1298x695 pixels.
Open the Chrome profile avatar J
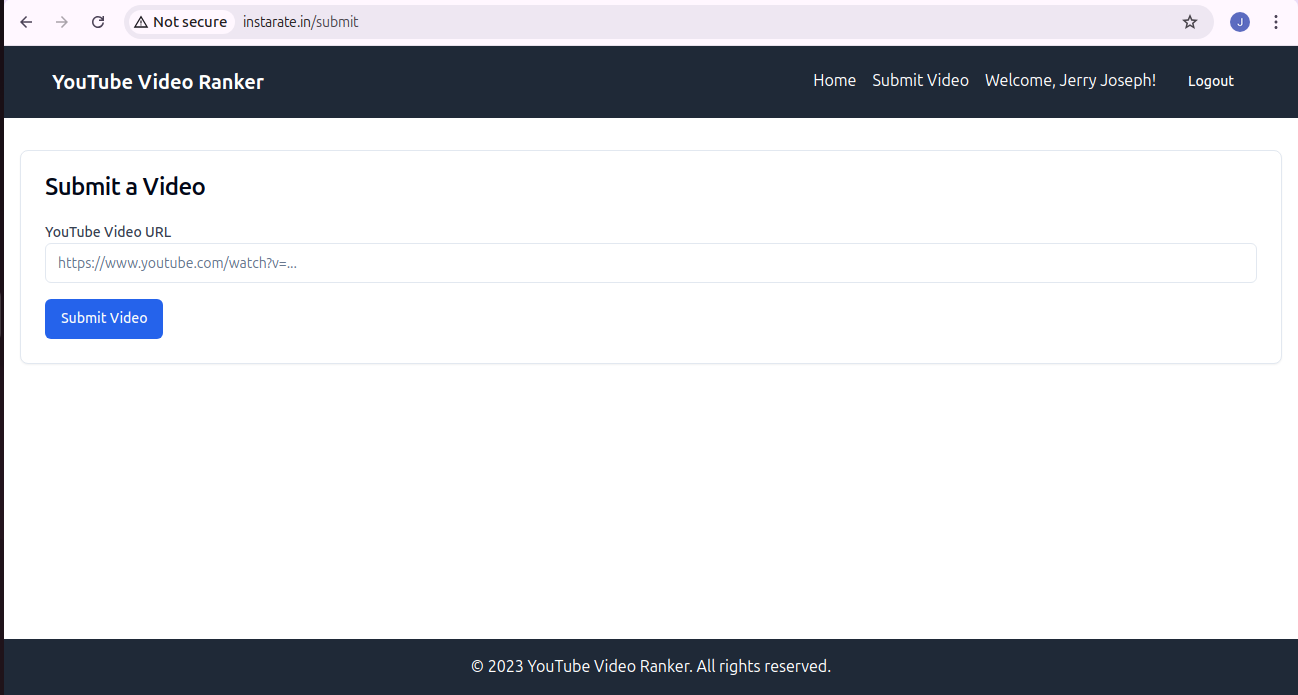[1240, 22]
